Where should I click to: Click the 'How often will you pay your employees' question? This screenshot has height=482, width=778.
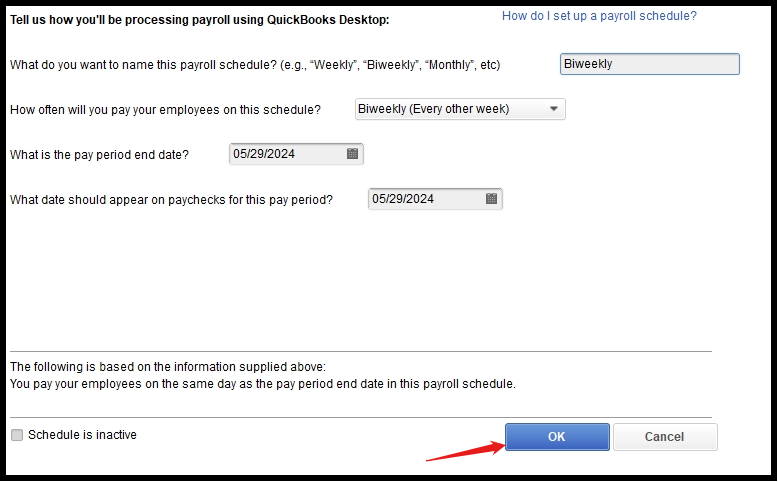[x=165, y=110]
